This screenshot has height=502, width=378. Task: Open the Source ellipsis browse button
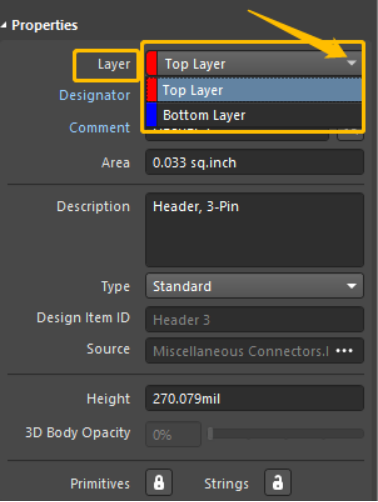344,351
